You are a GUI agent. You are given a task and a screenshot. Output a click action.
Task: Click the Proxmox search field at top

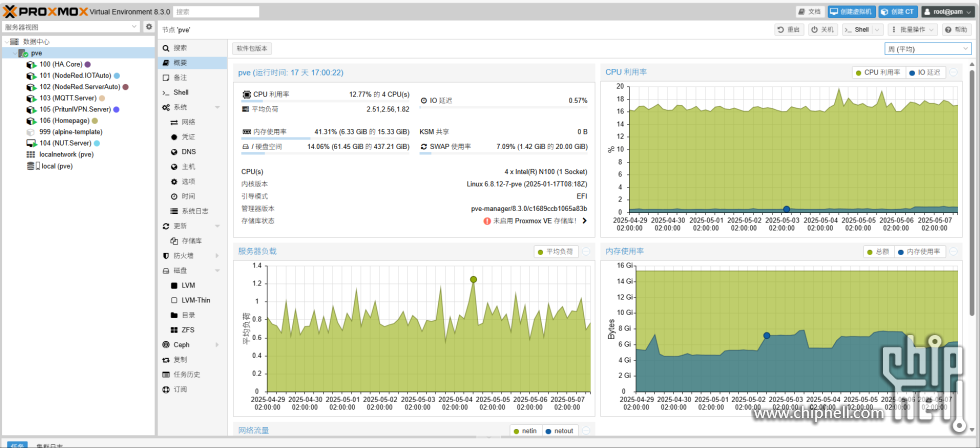[216, 11]
